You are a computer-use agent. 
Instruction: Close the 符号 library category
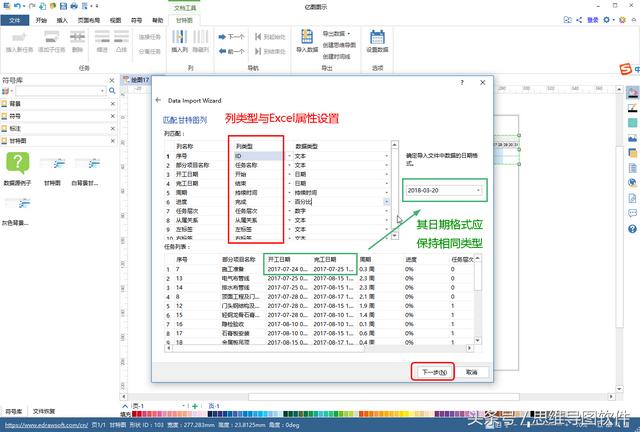tap(113, 116)
